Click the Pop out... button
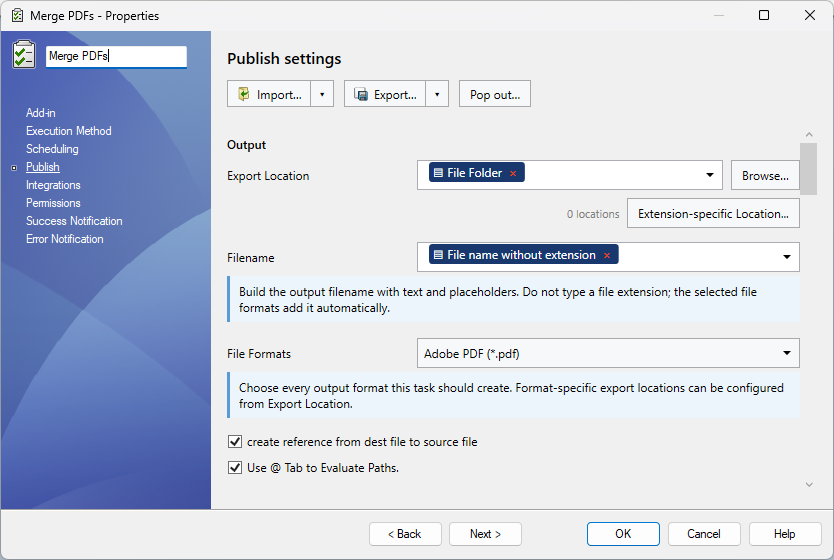Viewport: 834px width, 560px height. 495,94
